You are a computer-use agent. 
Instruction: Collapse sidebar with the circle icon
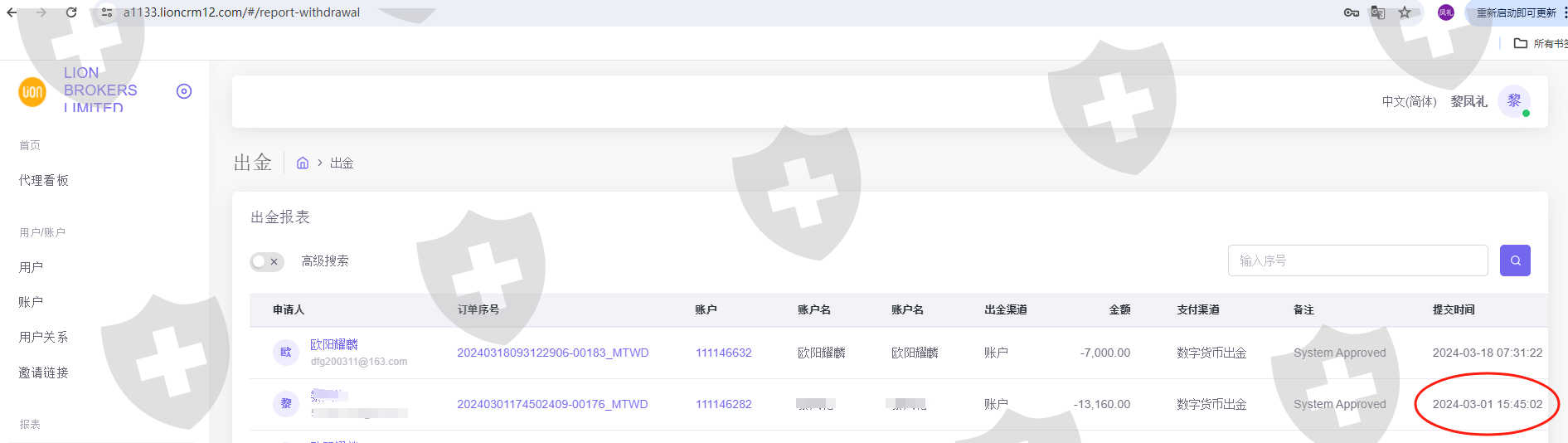[x=184, y=91]
